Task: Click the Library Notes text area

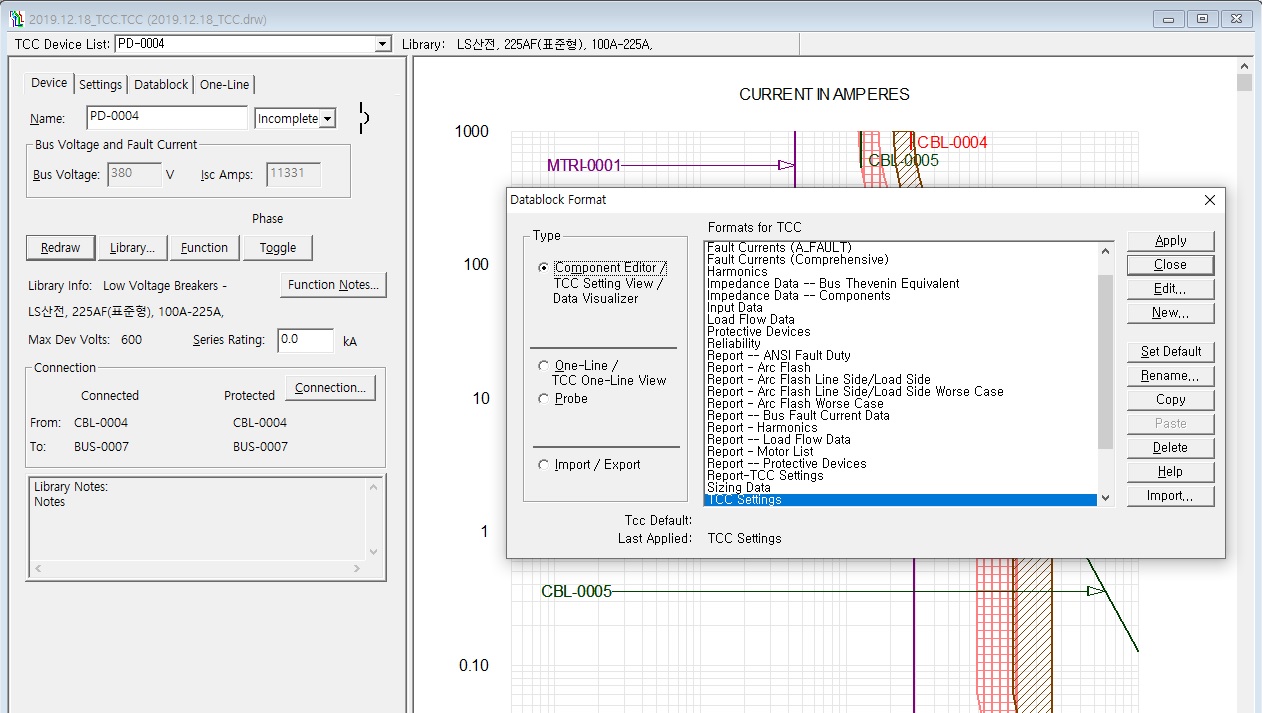Action: (198, 519)
